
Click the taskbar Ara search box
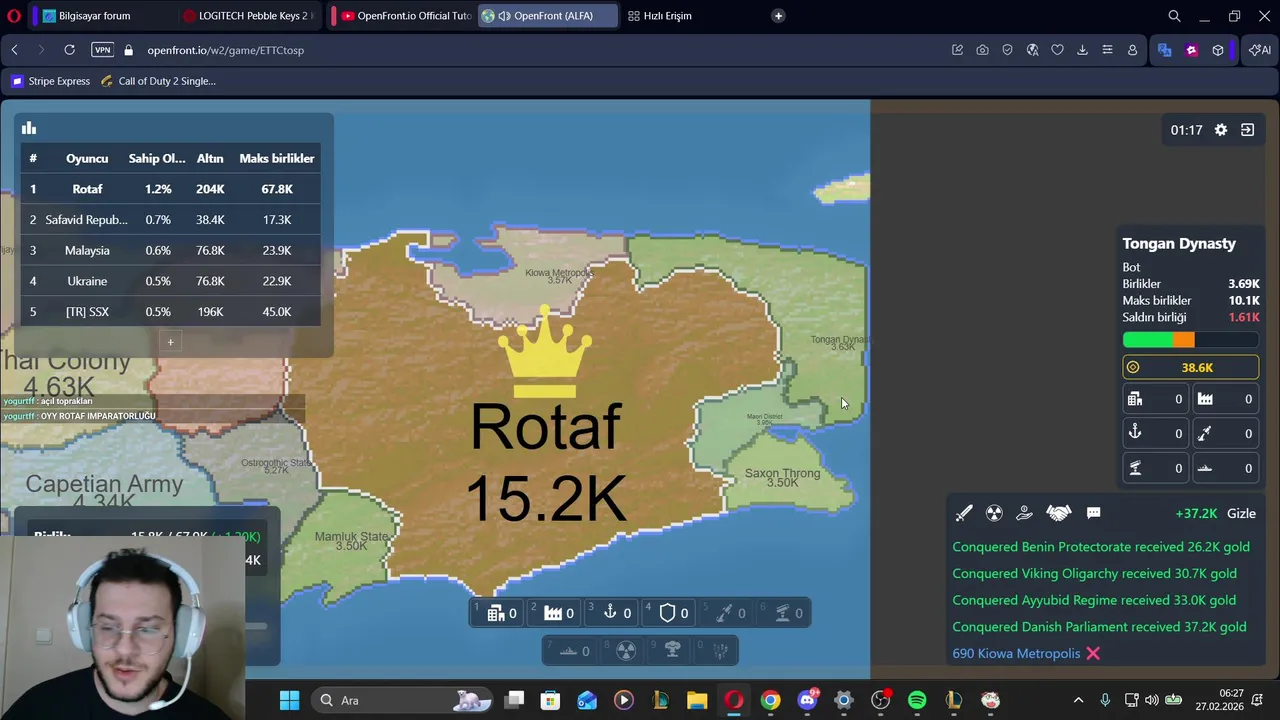point(400,700)
